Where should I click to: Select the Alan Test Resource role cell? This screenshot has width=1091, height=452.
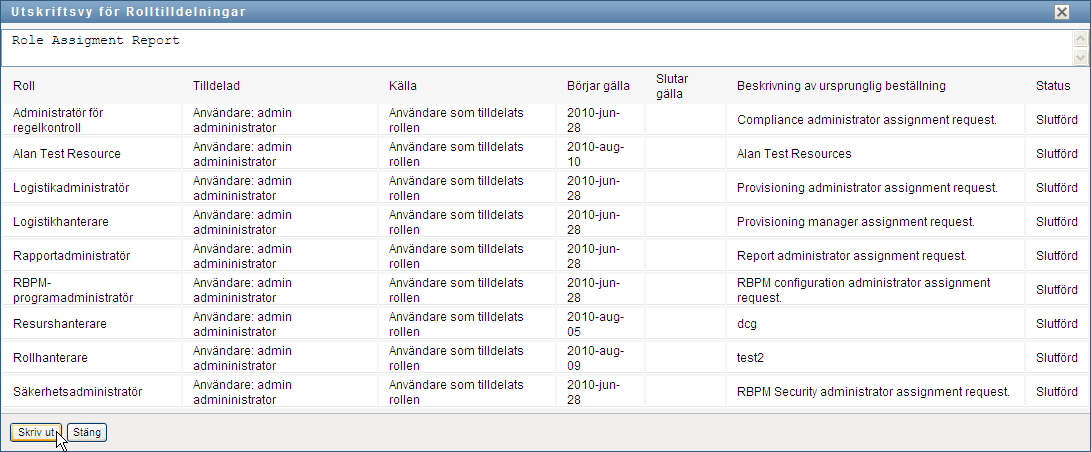tap(91, 154)
